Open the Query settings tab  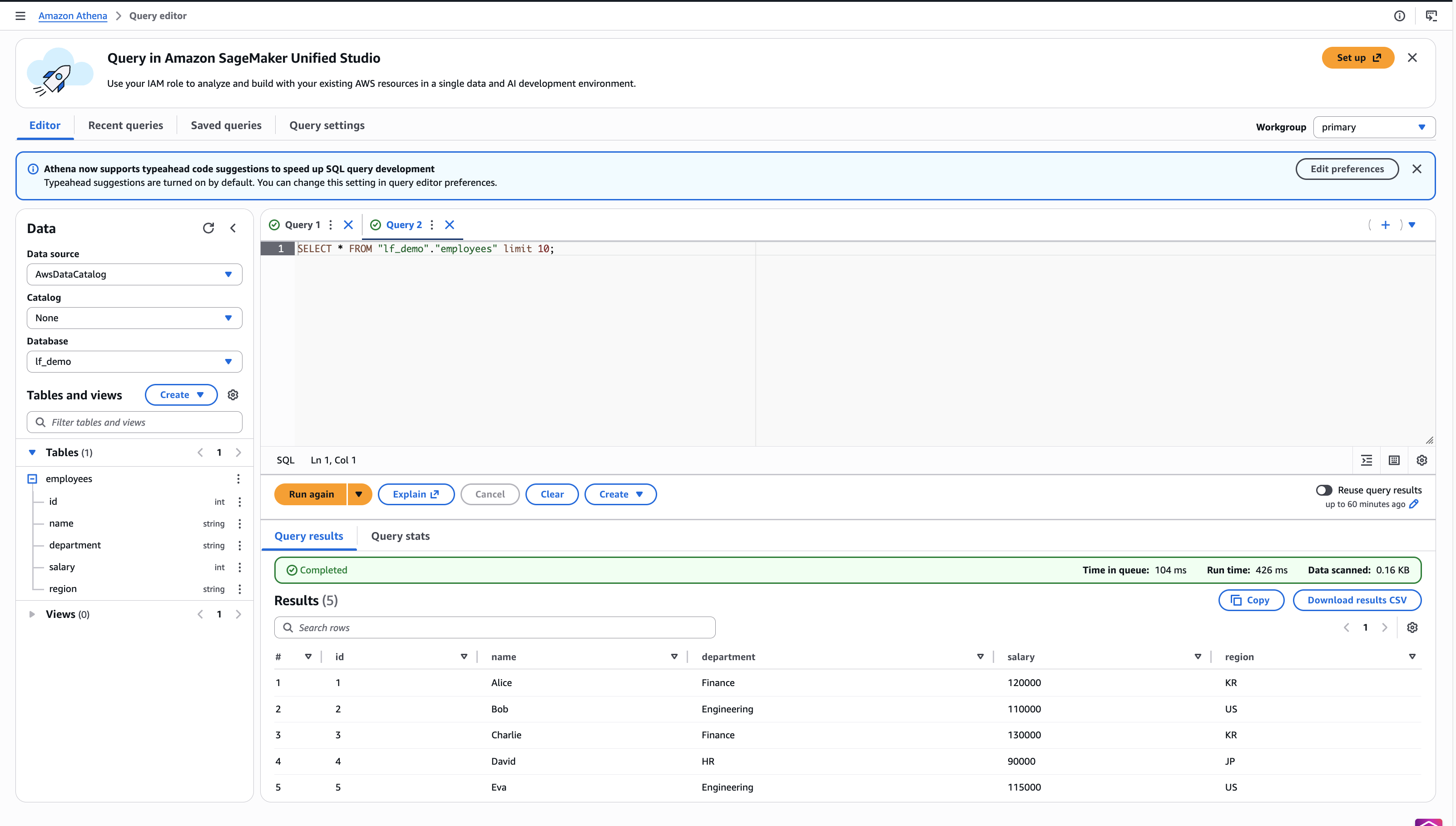click(x=327, y=125)
